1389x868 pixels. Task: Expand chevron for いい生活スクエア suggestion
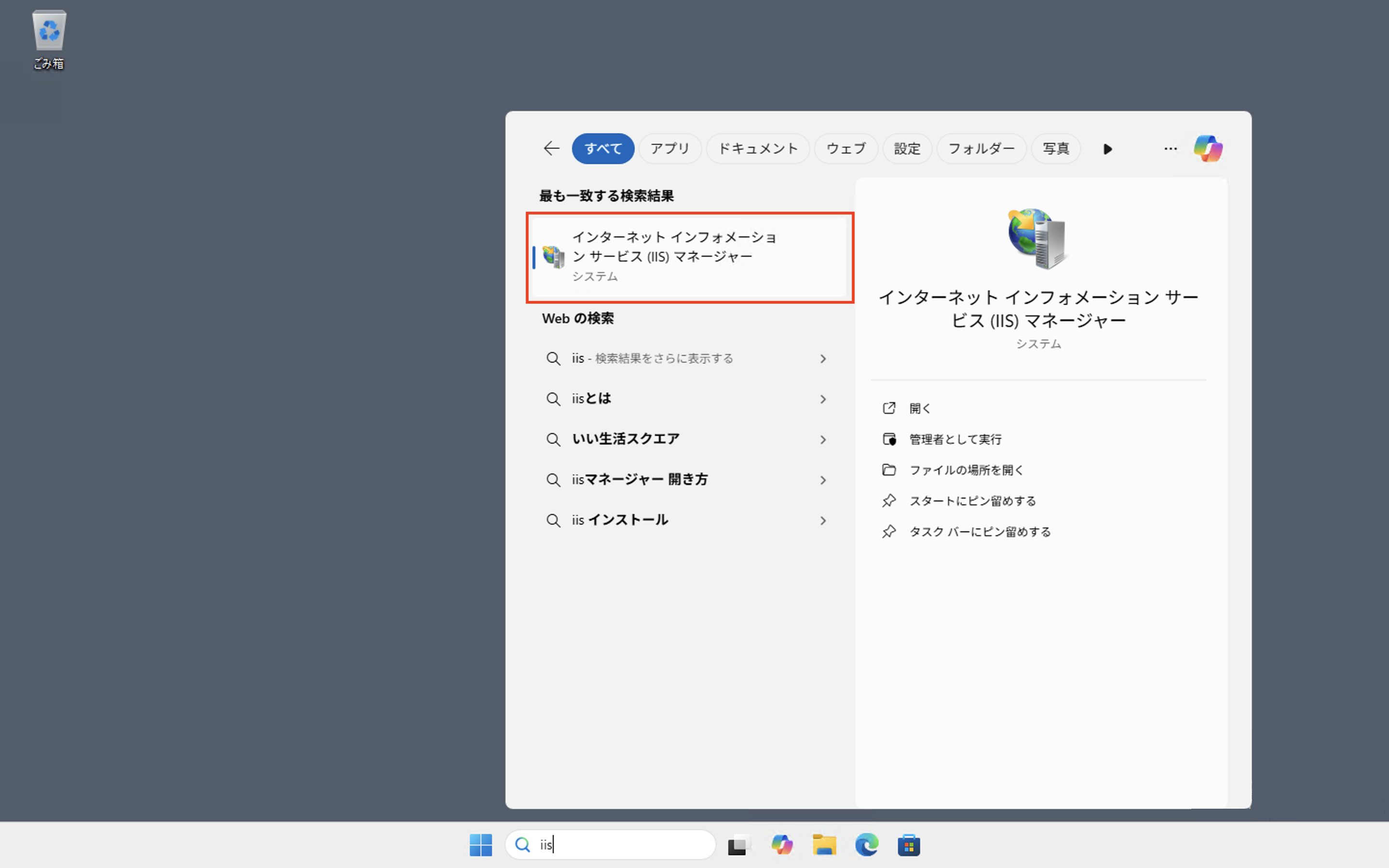[x=823, y=440]
